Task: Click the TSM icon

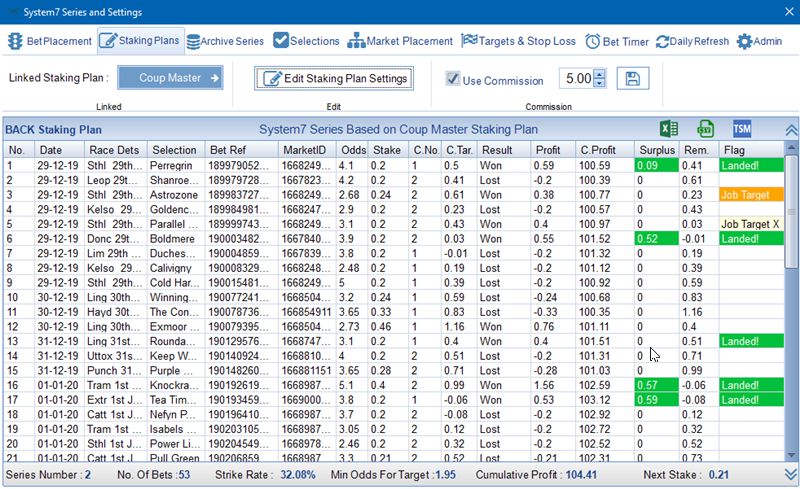Action: point(742,129)
